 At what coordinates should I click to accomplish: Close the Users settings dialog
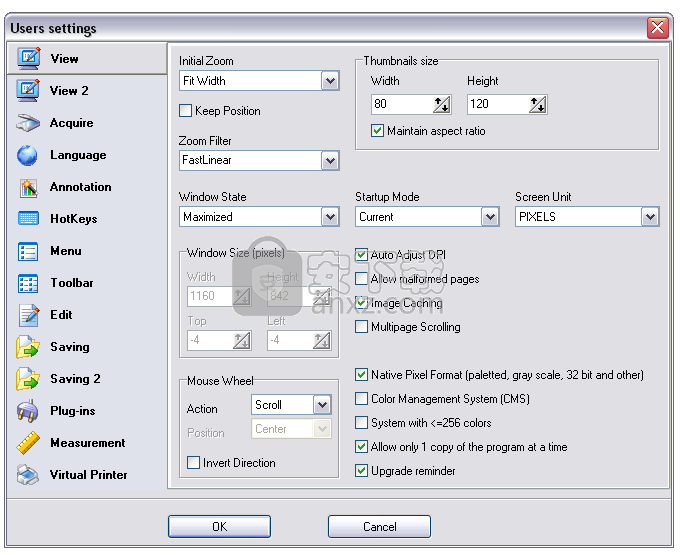[x=657, y=28]
